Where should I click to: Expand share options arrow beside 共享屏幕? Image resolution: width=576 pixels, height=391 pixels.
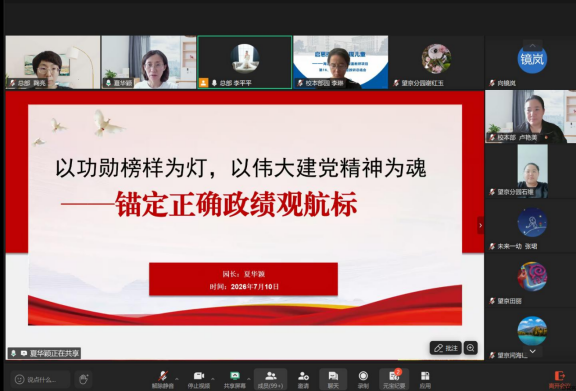click(249, 379)
